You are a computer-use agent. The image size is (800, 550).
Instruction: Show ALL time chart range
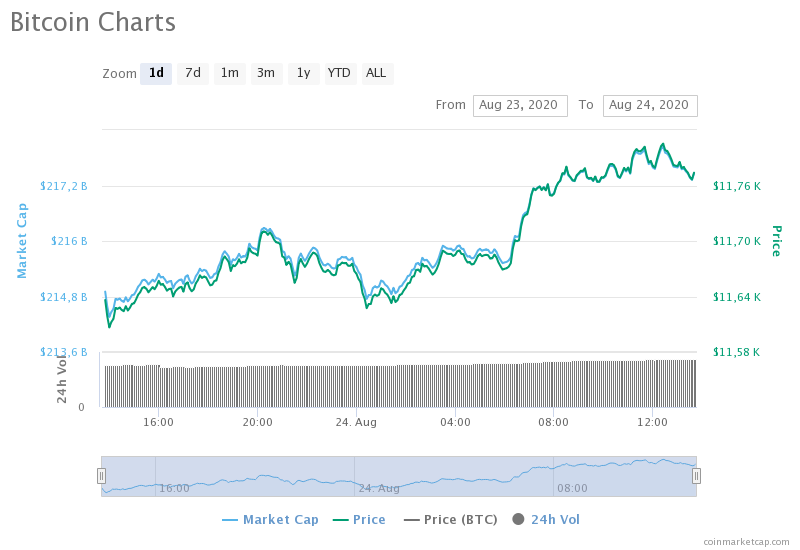coord(377,73)
